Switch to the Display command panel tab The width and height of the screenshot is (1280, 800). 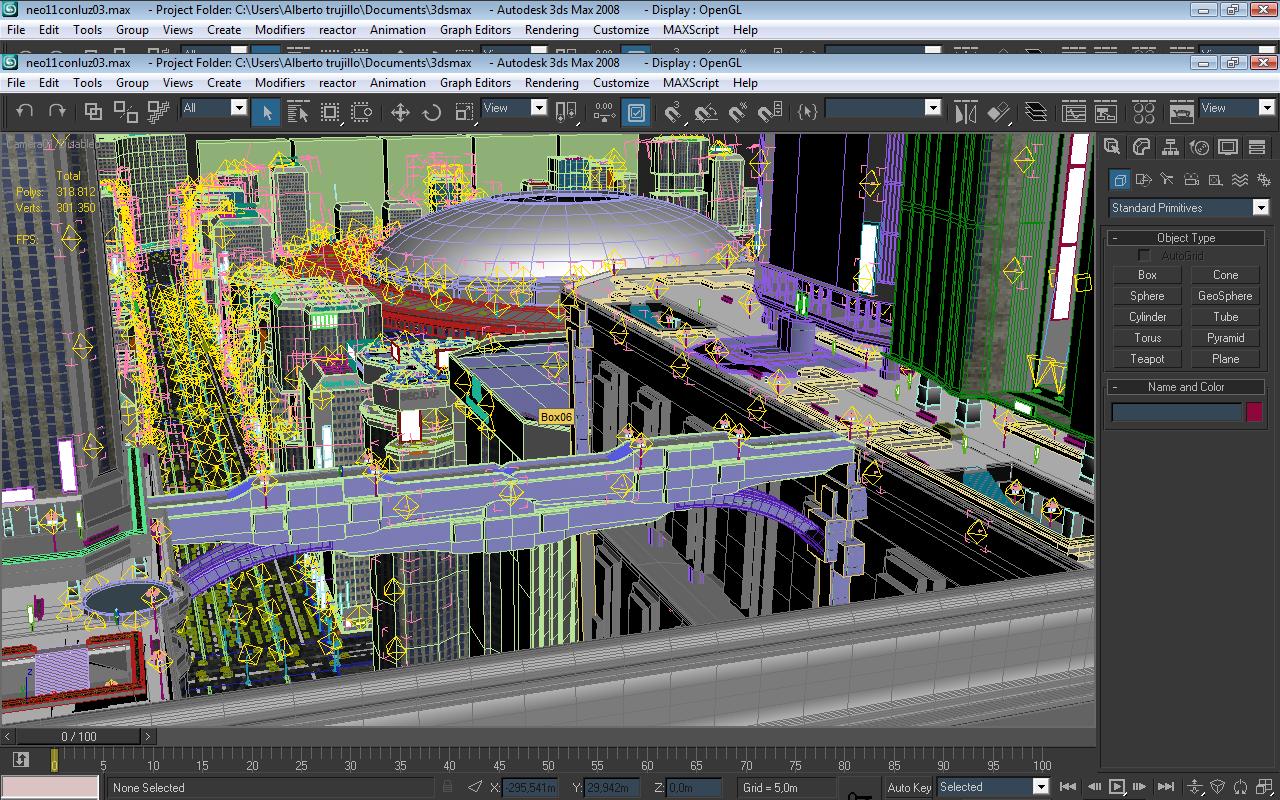tap(1228, 148)
